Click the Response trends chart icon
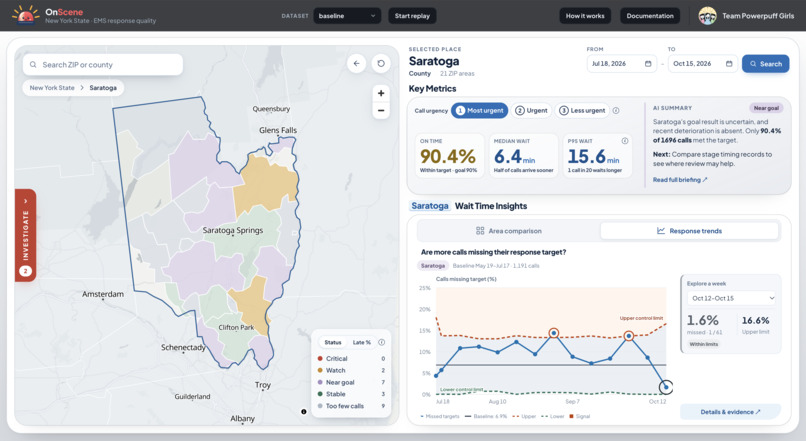Screen dimensions: 806x441 (x=661, y=231)
